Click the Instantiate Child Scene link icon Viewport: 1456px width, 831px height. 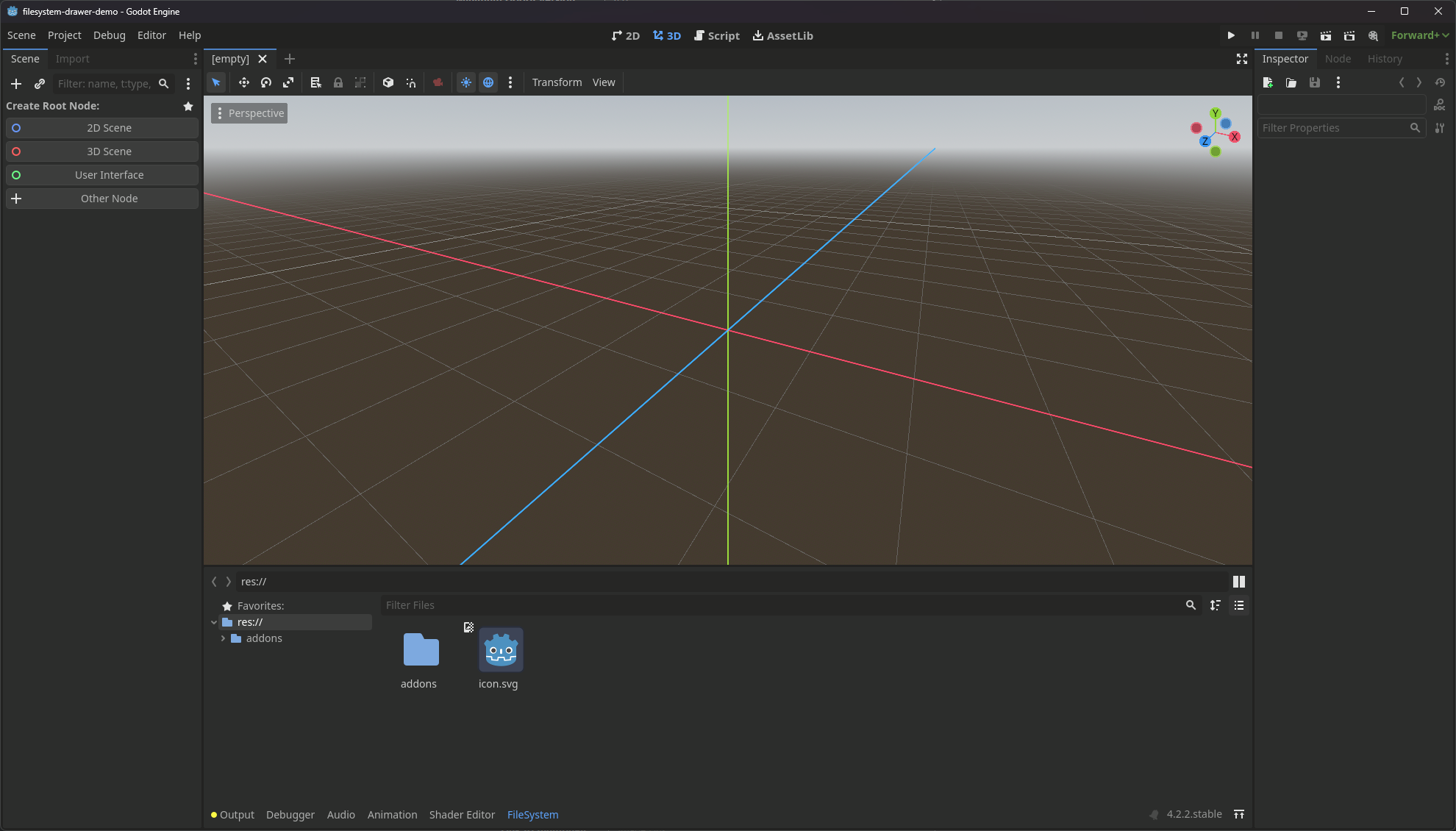[x=40, y=84]
